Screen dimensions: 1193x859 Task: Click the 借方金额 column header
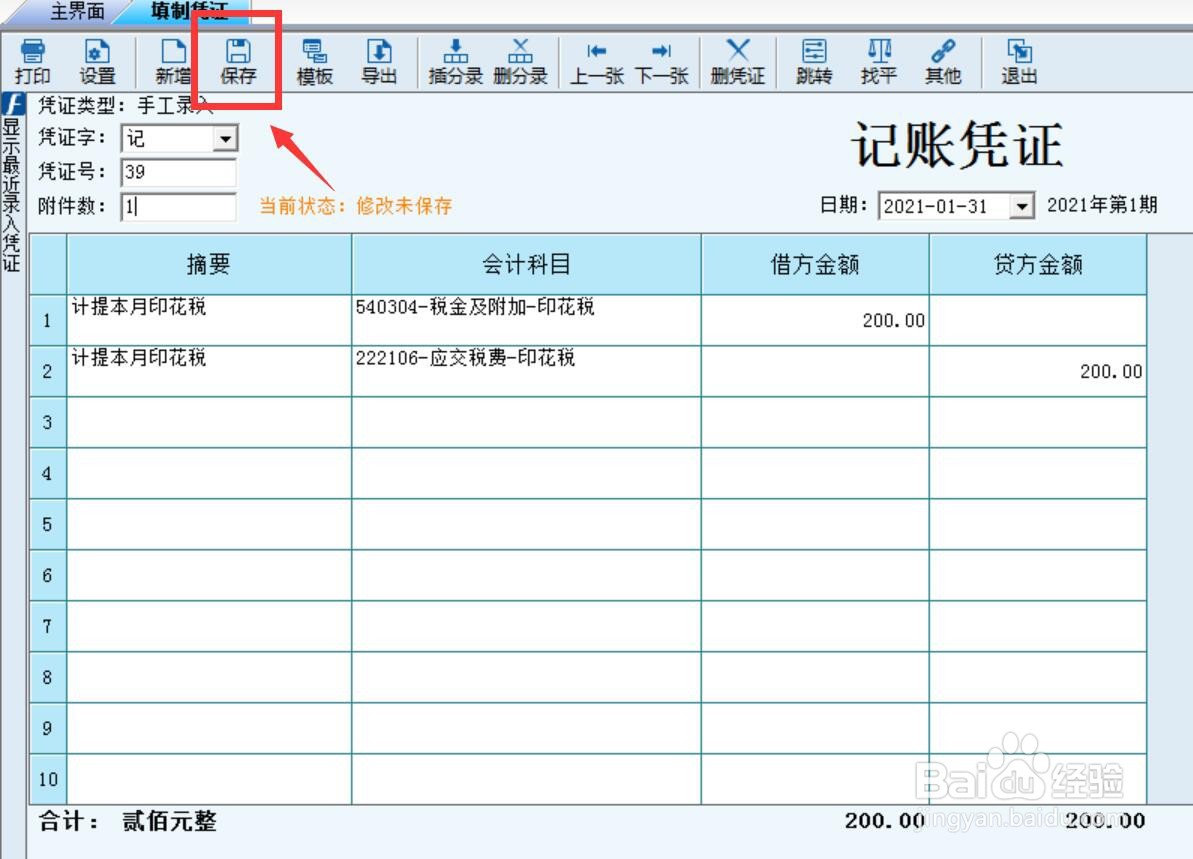point(815,265)
